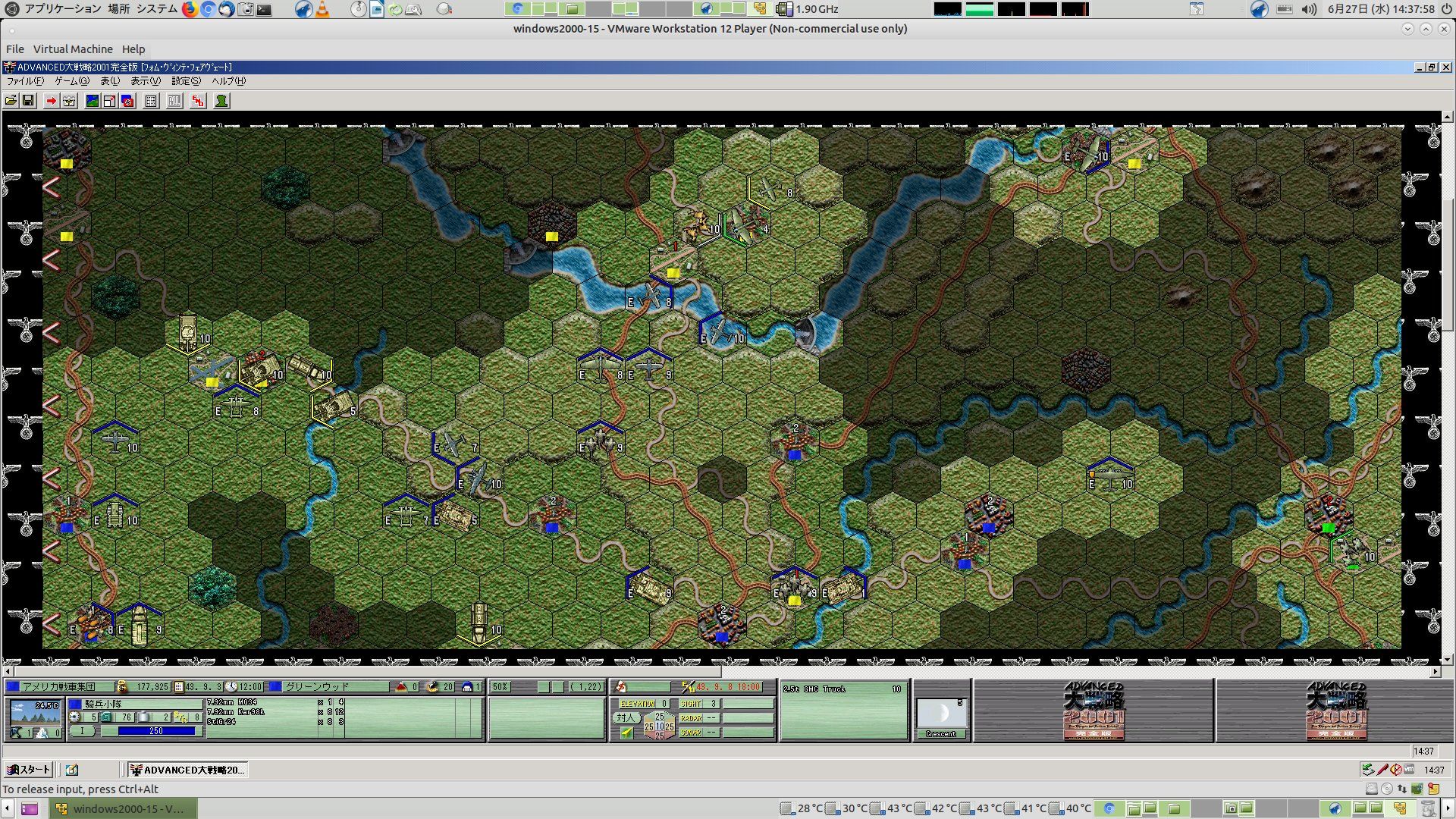Image resolution: width=1456 pixels, height=819 pixels.
Task: Open the 表示(V) view menu
Action: click(145, 81)
